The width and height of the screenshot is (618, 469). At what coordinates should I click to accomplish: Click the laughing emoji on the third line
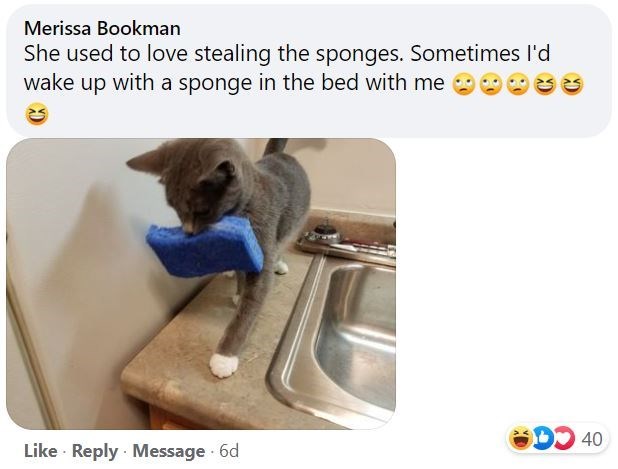click(34, 114)
